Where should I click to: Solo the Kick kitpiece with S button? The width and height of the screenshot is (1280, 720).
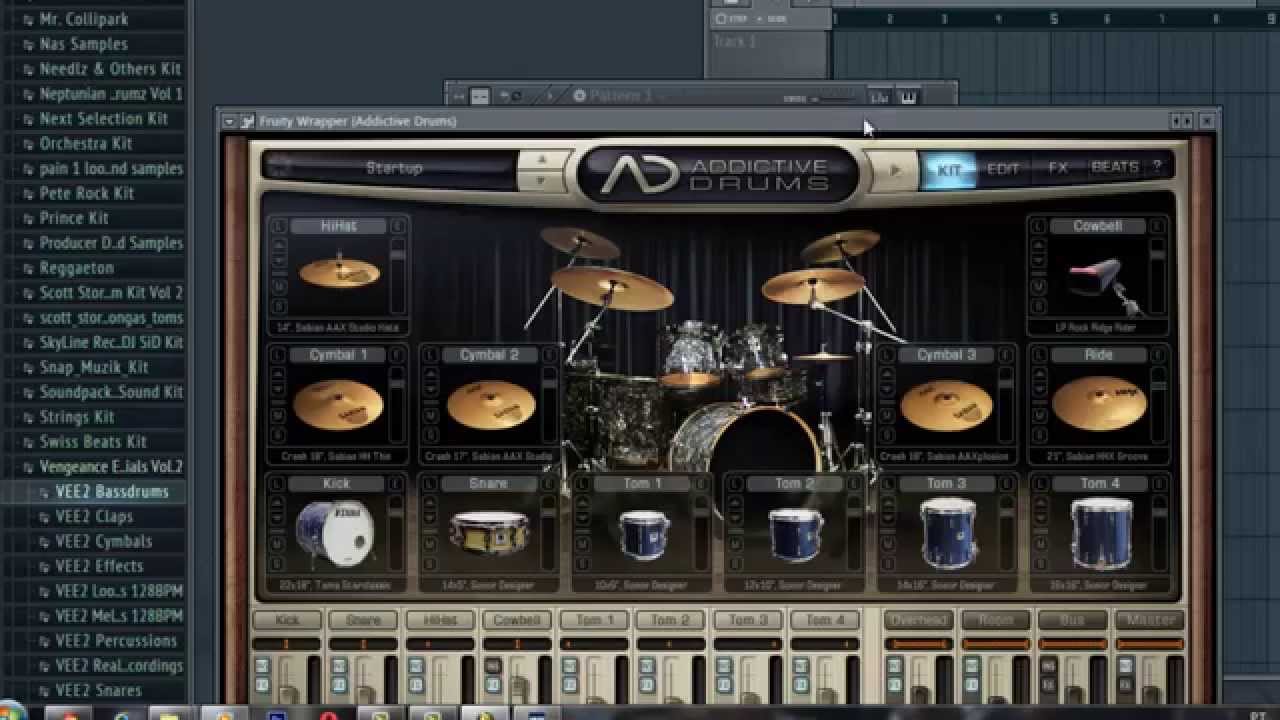coord(279,562)
